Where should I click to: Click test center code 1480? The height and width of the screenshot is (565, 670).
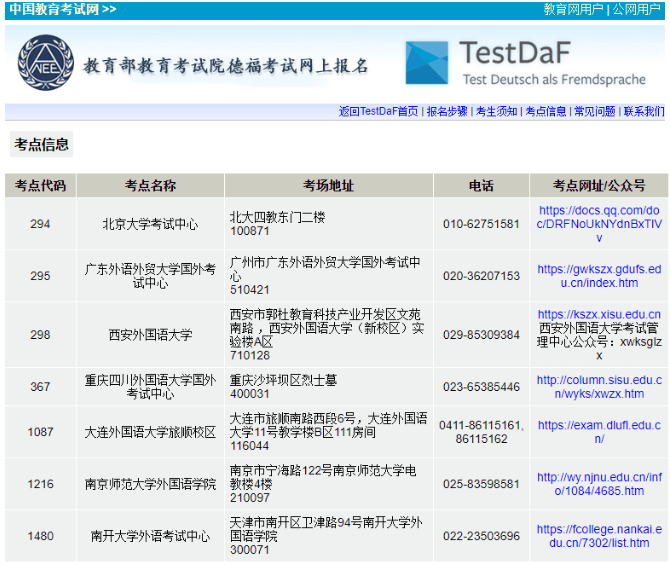click(40, 536)
